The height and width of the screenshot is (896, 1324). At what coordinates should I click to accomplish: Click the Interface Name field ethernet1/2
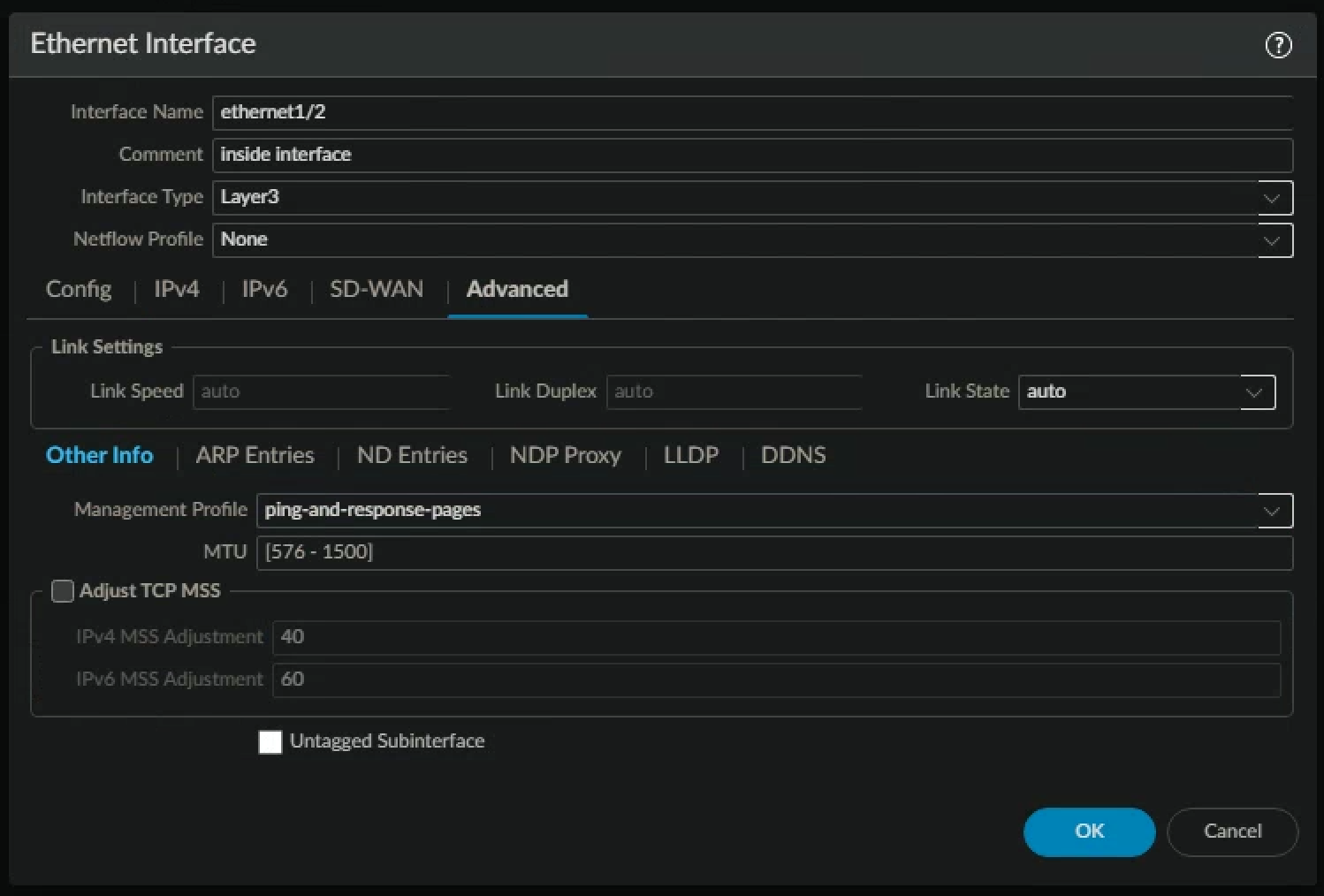(x=752, y=112)
